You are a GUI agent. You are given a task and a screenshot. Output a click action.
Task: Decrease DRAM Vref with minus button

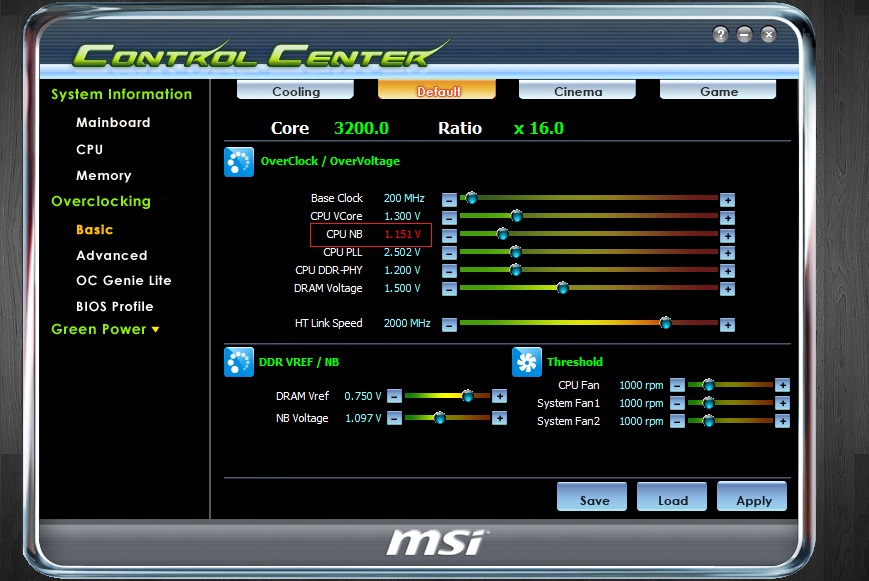(x=394, y=396)
